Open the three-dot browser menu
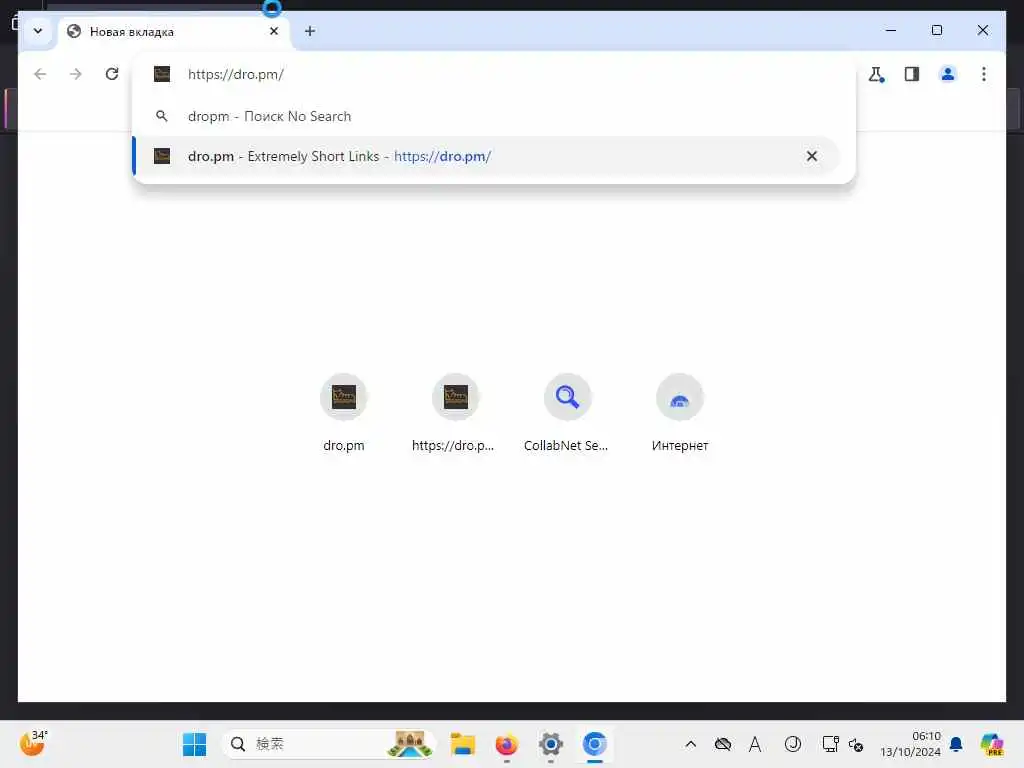 [984, 74]
